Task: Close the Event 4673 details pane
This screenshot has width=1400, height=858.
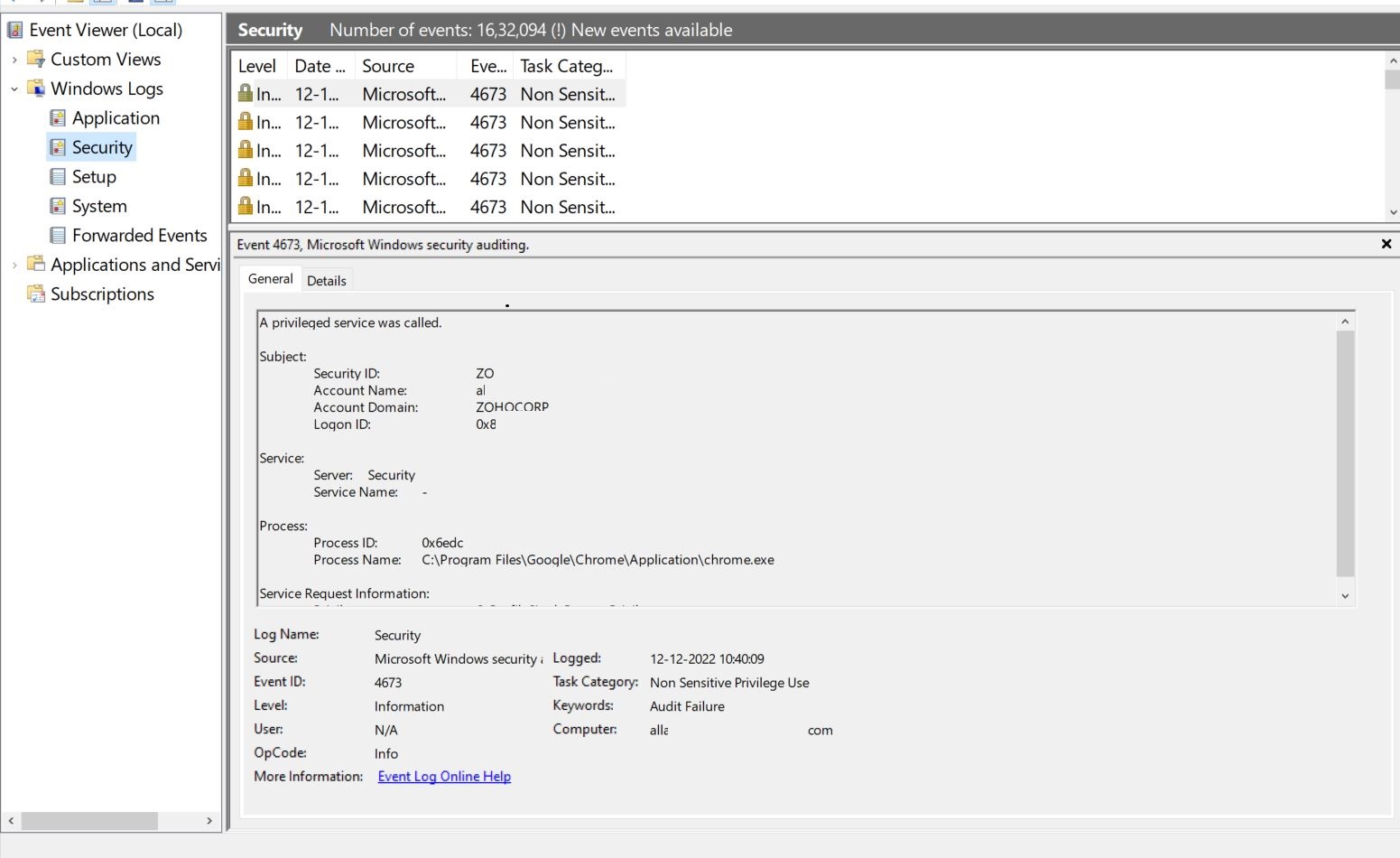Action: tap(1386, 244)
